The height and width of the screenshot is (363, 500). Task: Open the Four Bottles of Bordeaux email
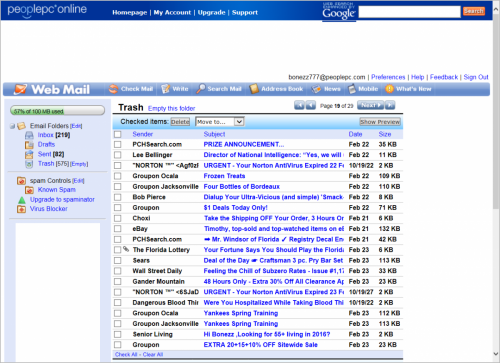(242, 187)
